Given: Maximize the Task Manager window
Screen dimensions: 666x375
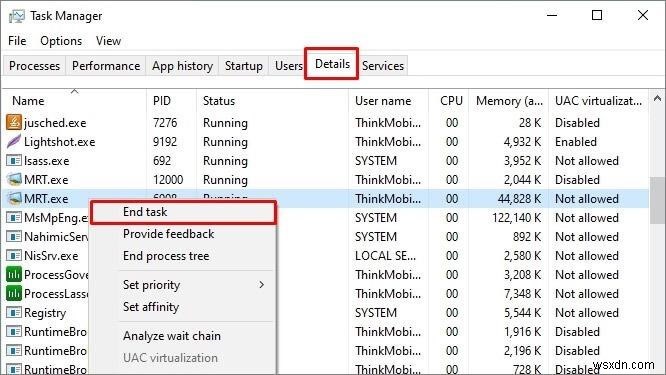Looking at the screenshot, I should click(x=597, y=16).
